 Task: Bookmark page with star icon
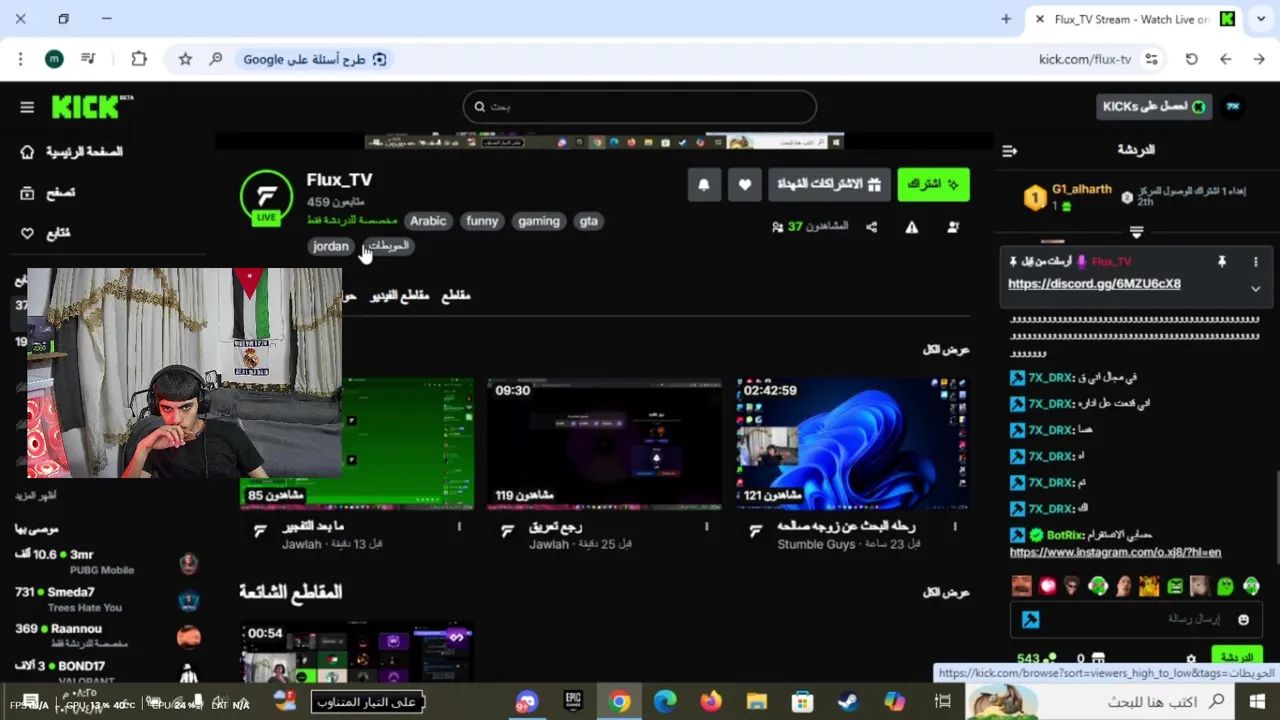pyautogui.click(x=185, y=59)
